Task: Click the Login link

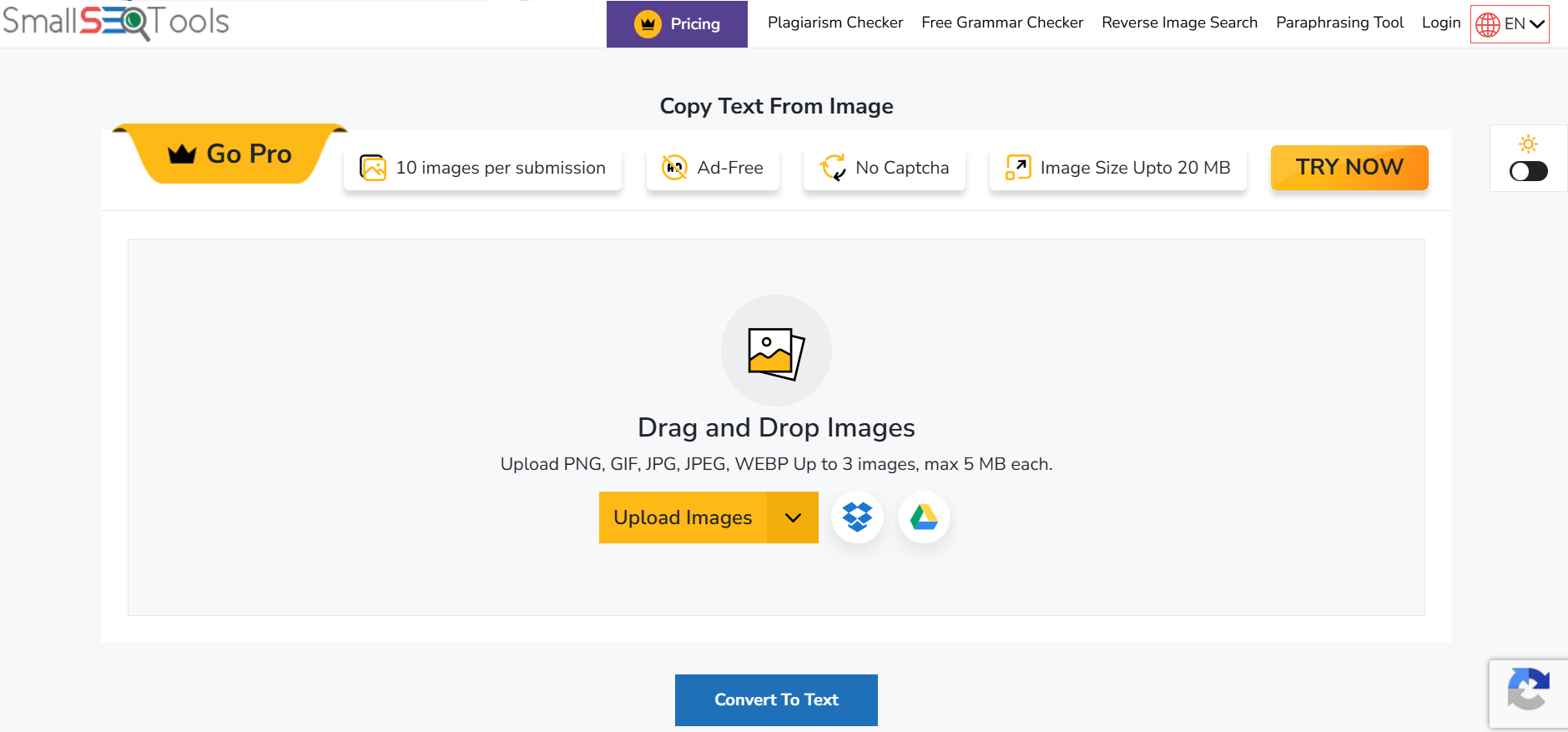Action: tap(1441, 23)
